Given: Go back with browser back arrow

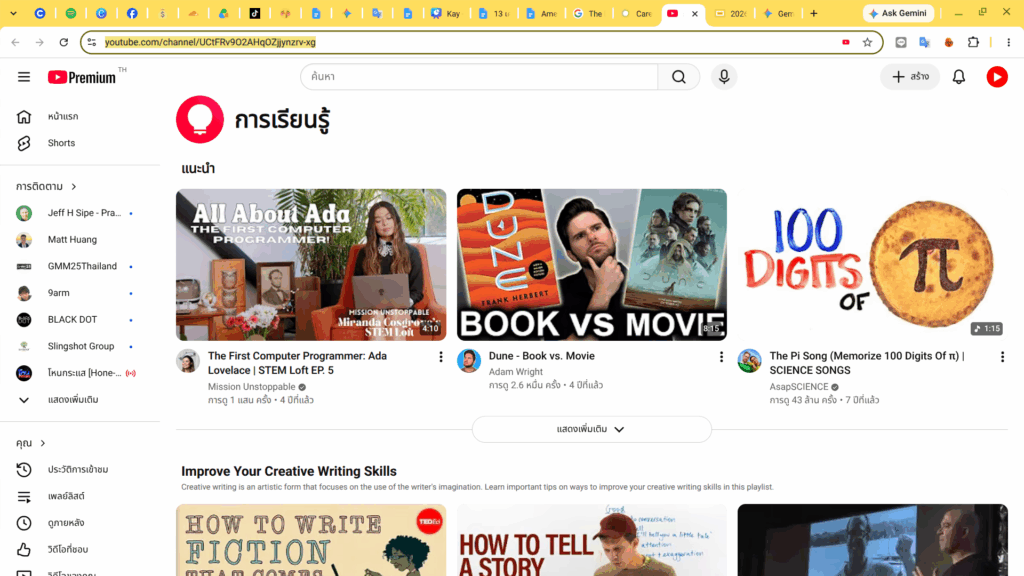Looking at the screenshot, I should 15,42.
